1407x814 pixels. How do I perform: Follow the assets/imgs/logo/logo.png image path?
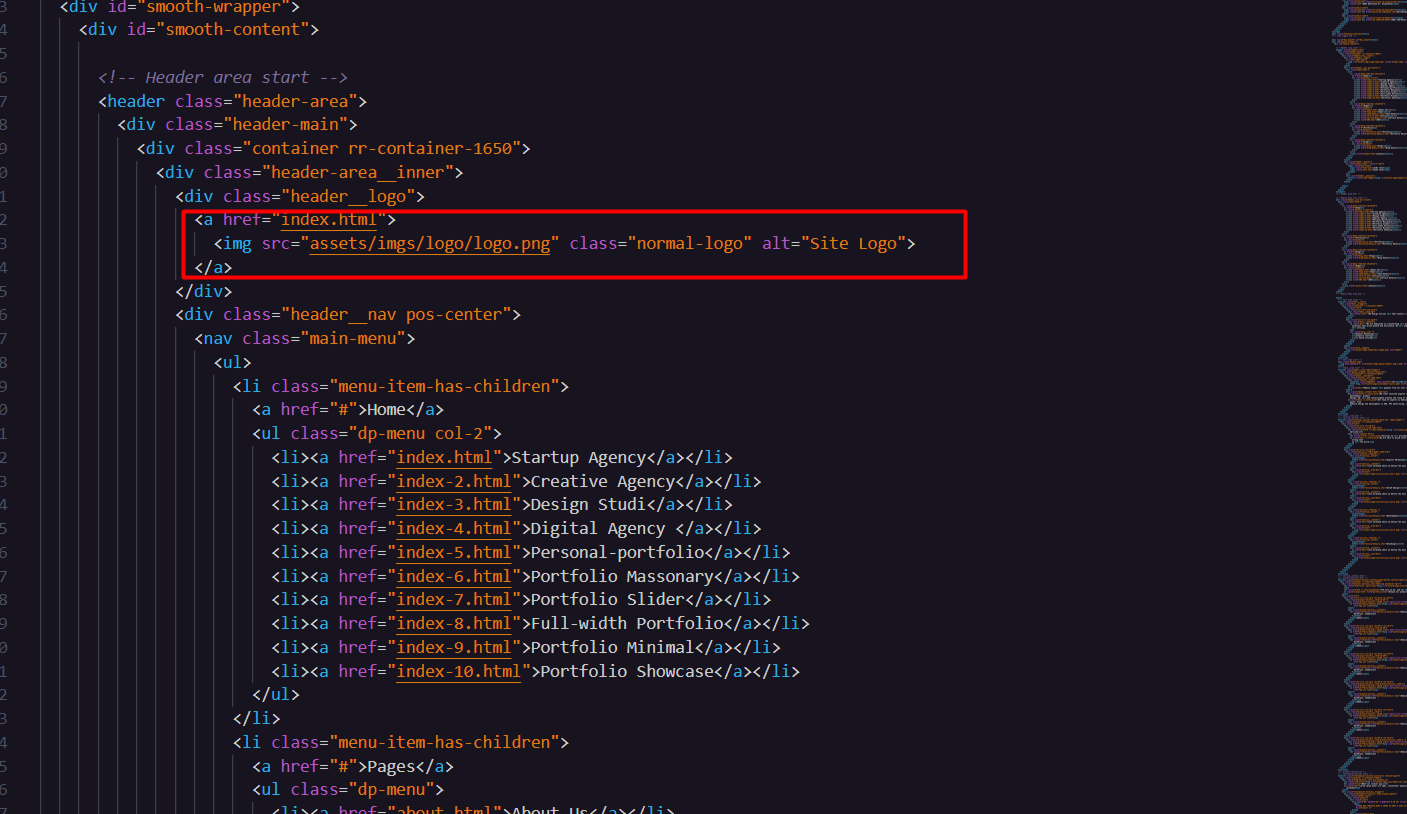pyautogui.click(x=430, y=243)
